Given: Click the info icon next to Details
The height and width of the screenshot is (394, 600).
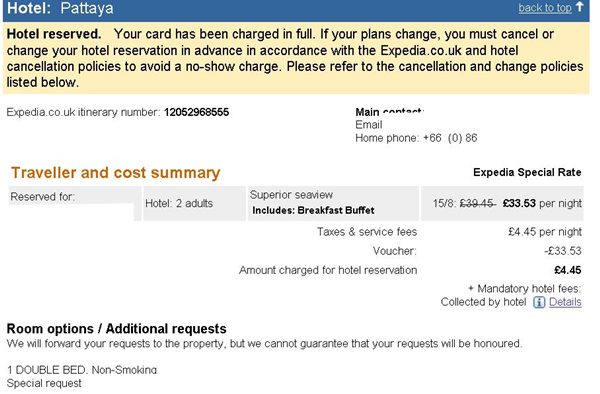Looking at the screenshot, I should [x=539, y=302].
